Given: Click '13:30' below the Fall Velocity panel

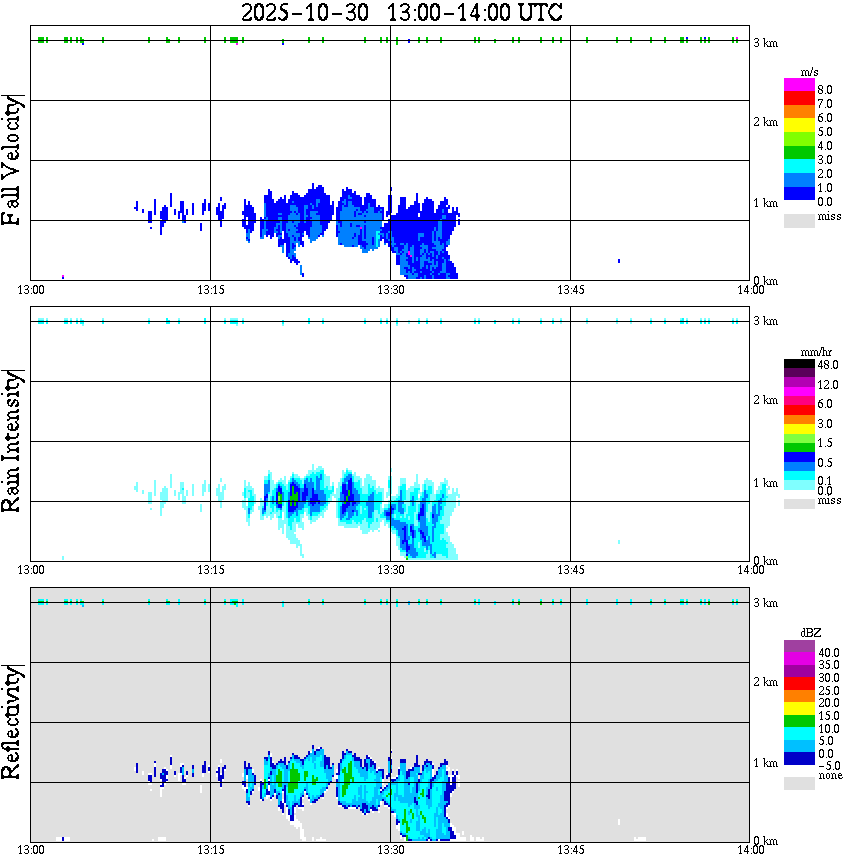Looking at the screenshot, I should [x=391, y=290].
